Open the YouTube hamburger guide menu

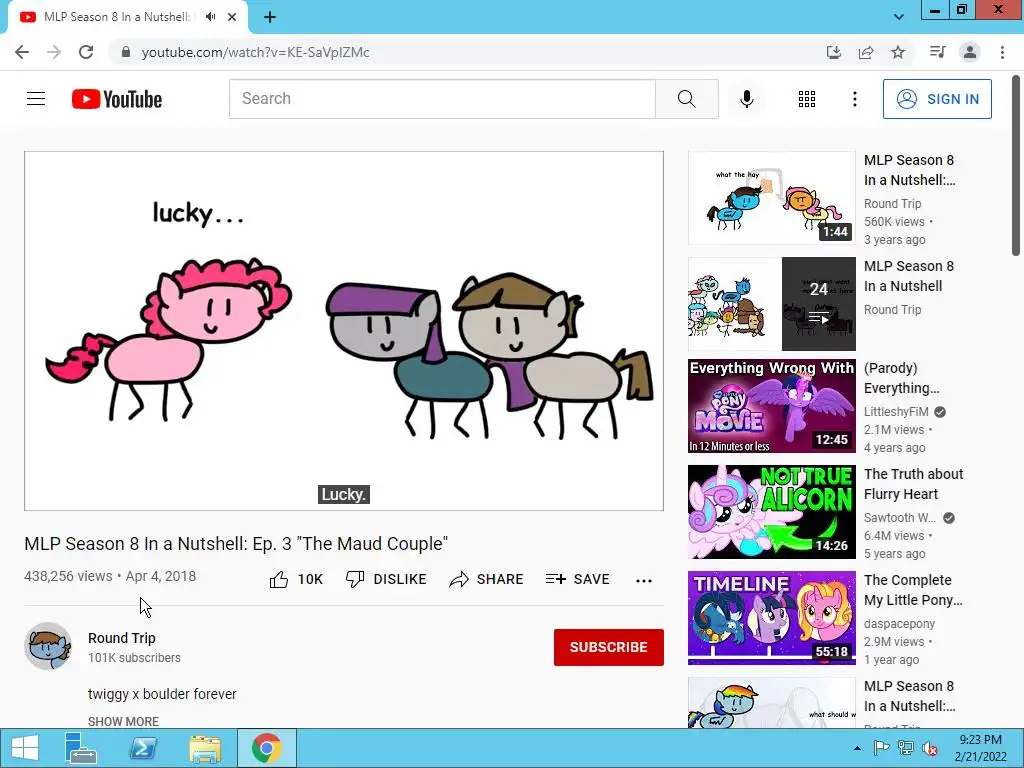click(x=36, y=99)
